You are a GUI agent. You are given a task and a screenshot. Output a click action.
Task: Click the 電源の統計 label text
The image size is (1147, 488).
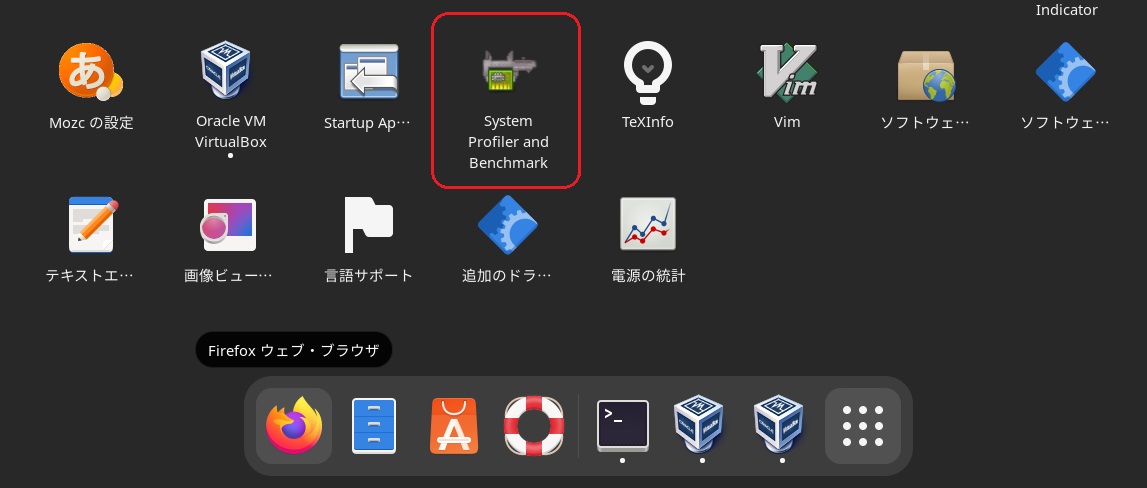pos(647,276)
